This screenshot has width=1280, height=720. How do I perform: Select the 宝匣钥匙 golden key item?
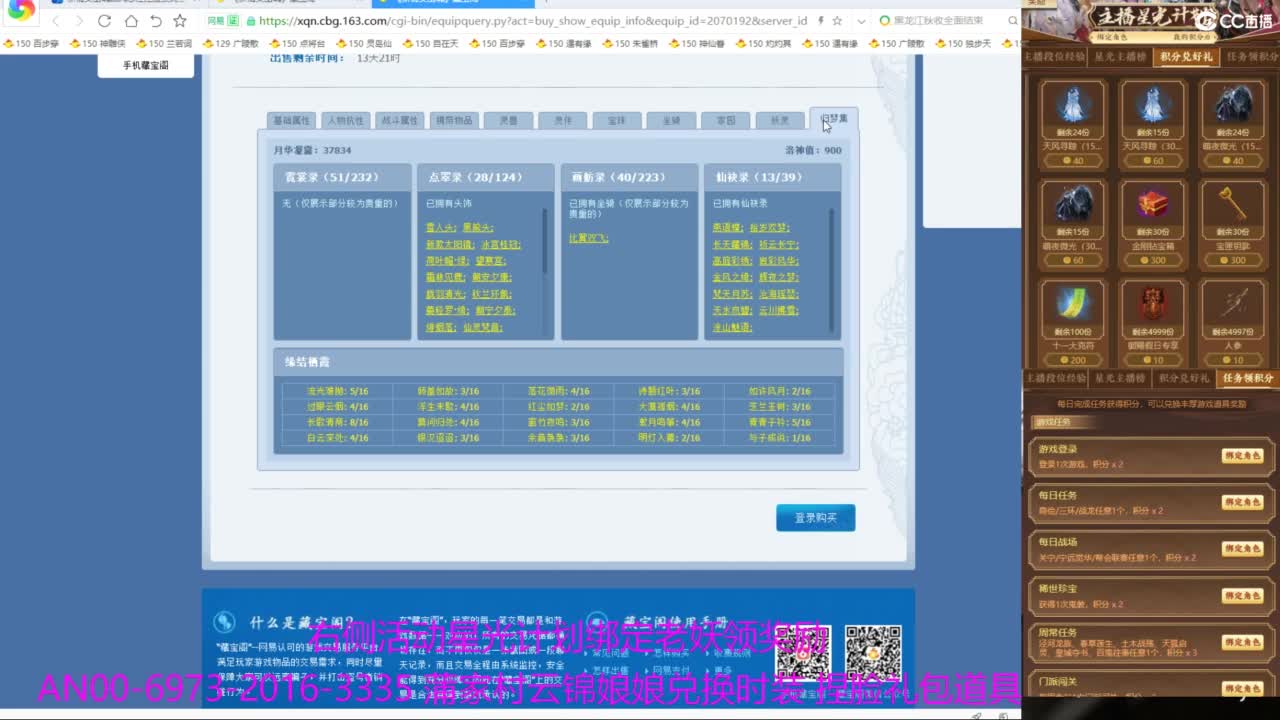pos(1233,223)
